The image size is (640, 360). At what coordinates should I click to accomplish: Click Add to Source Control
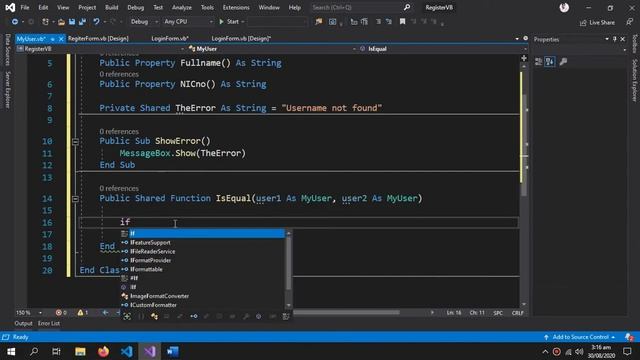(580, 337)
